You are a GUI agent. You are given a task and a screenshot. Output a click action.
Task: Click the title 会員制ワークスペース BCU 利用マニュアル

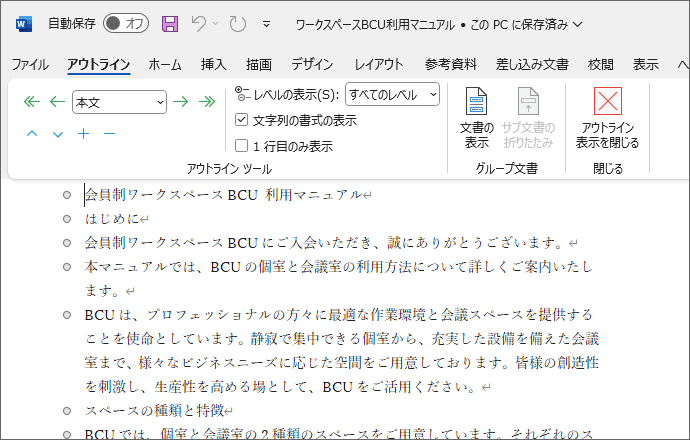(x=223, y=195)
